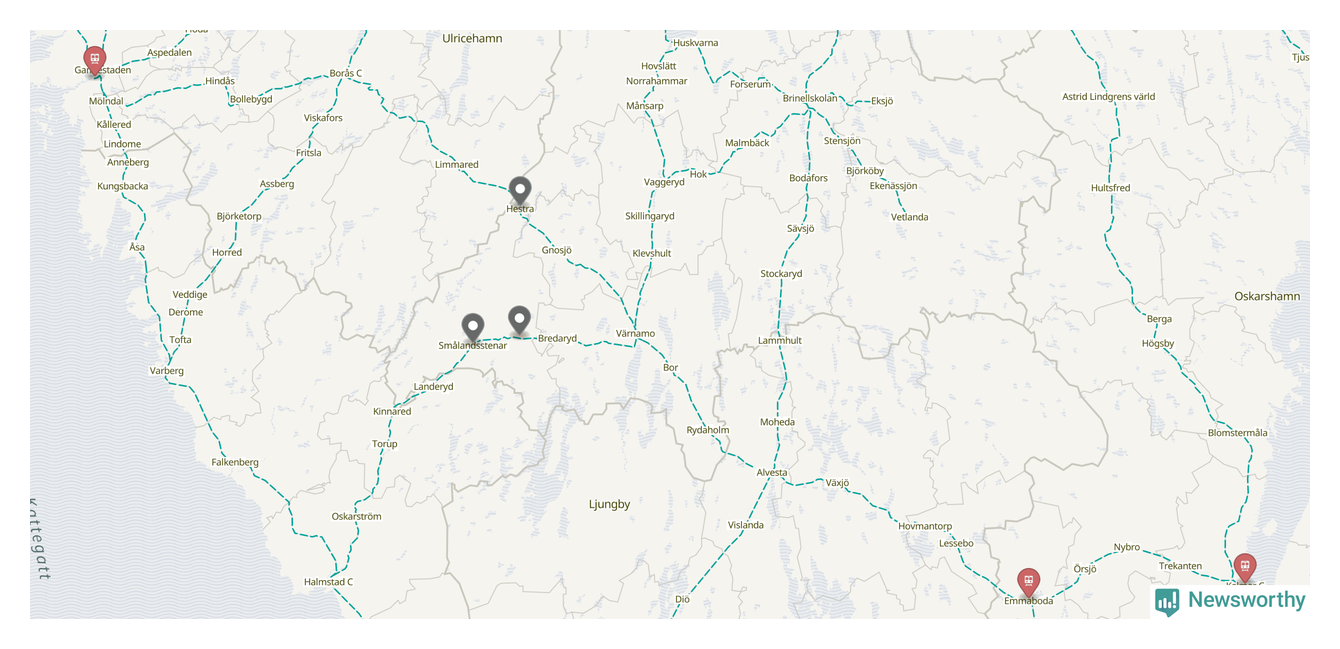Select the Nybro station label

point(1127,548)
